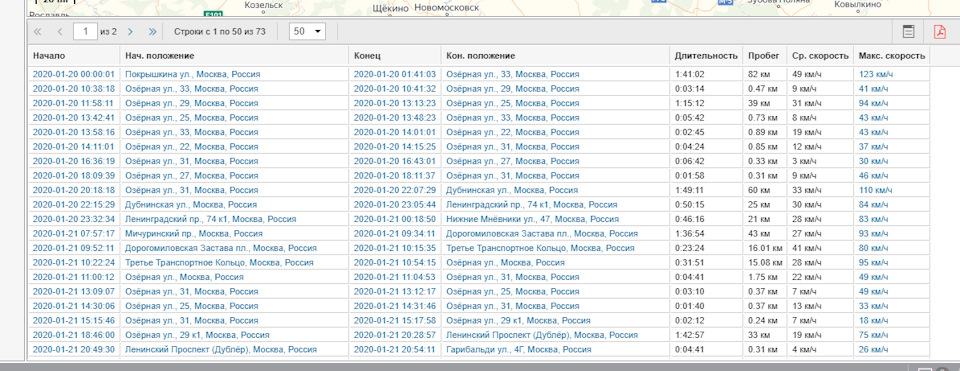Open end position Дорогомиловская Застава пл.
Screen dimensions: 960x371
pyautogui.click(x=542, y=234)
